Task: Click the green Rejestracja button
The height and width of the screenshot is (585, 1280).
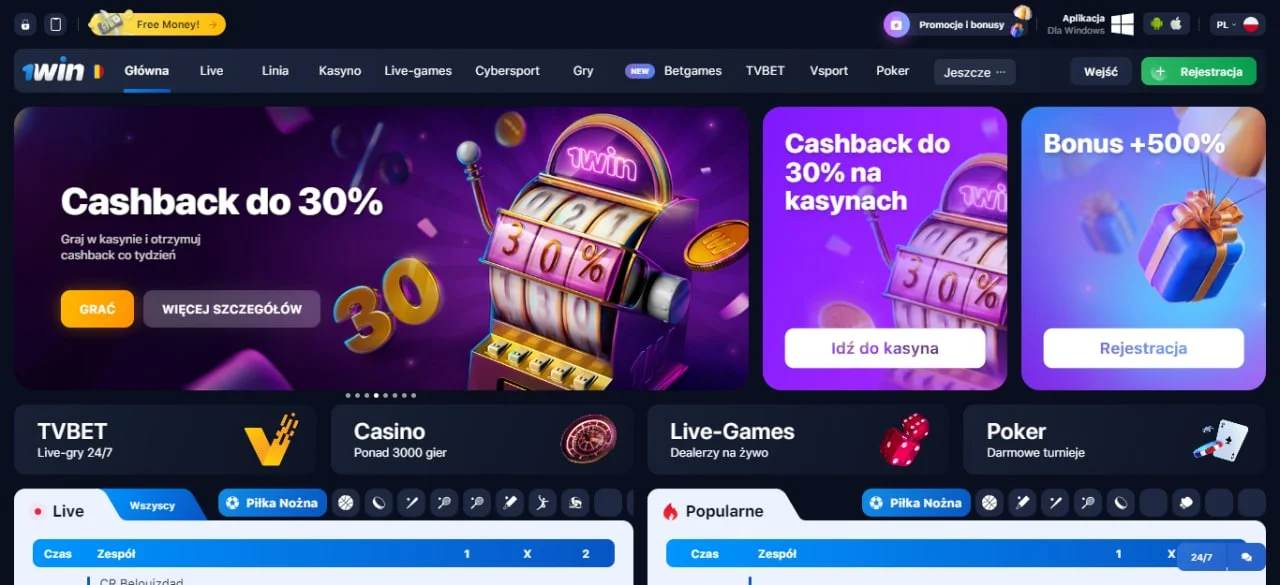Action: (1199, 72)
